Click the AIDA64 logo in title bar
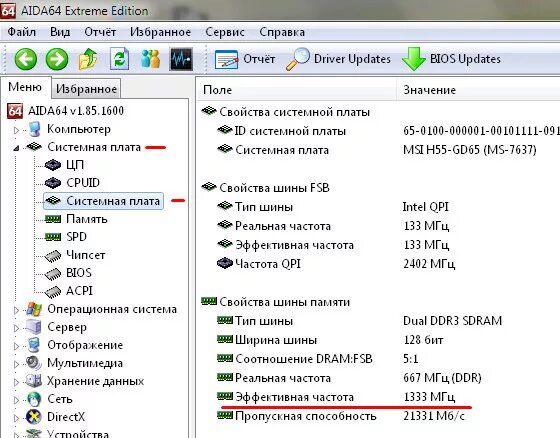This screenshot has height=438, width=560. (x=8, y=10)
